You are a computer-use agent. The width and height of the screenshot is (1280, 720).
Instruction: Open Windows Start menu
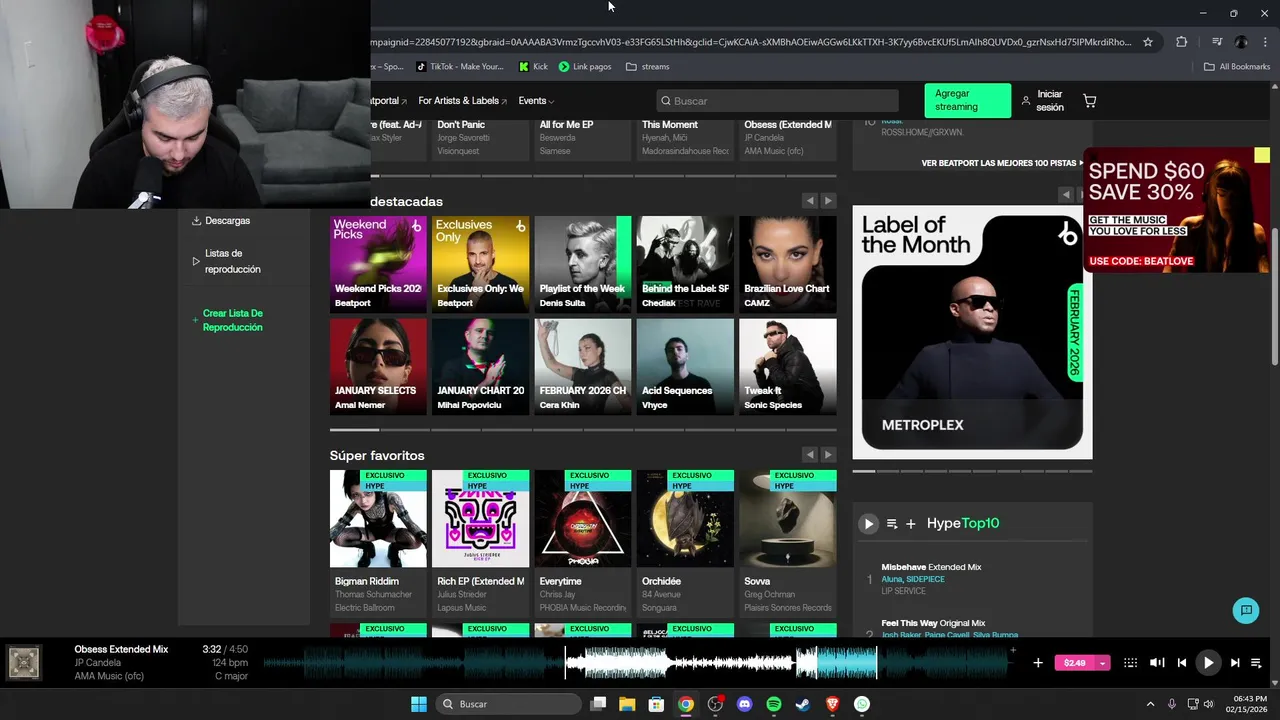point(419,704)
